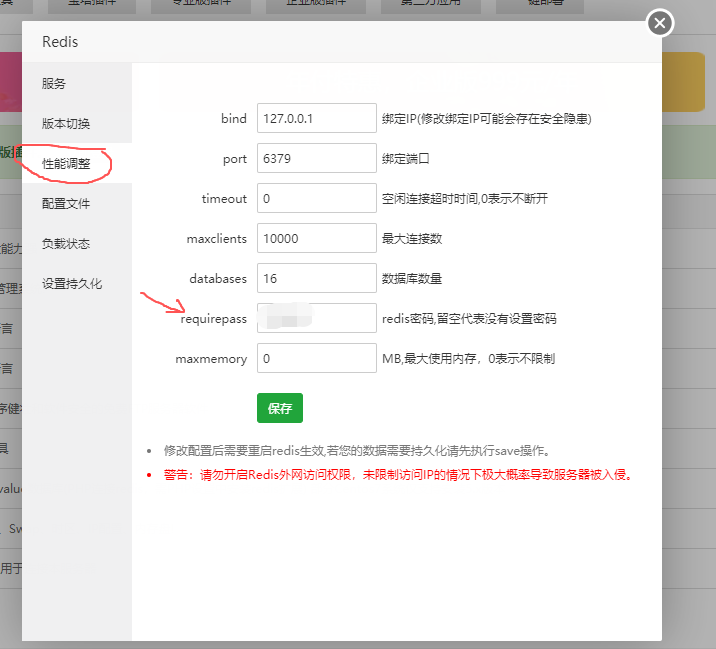
Task: Click the 数据库数量 description text
Action: (412, 278)
